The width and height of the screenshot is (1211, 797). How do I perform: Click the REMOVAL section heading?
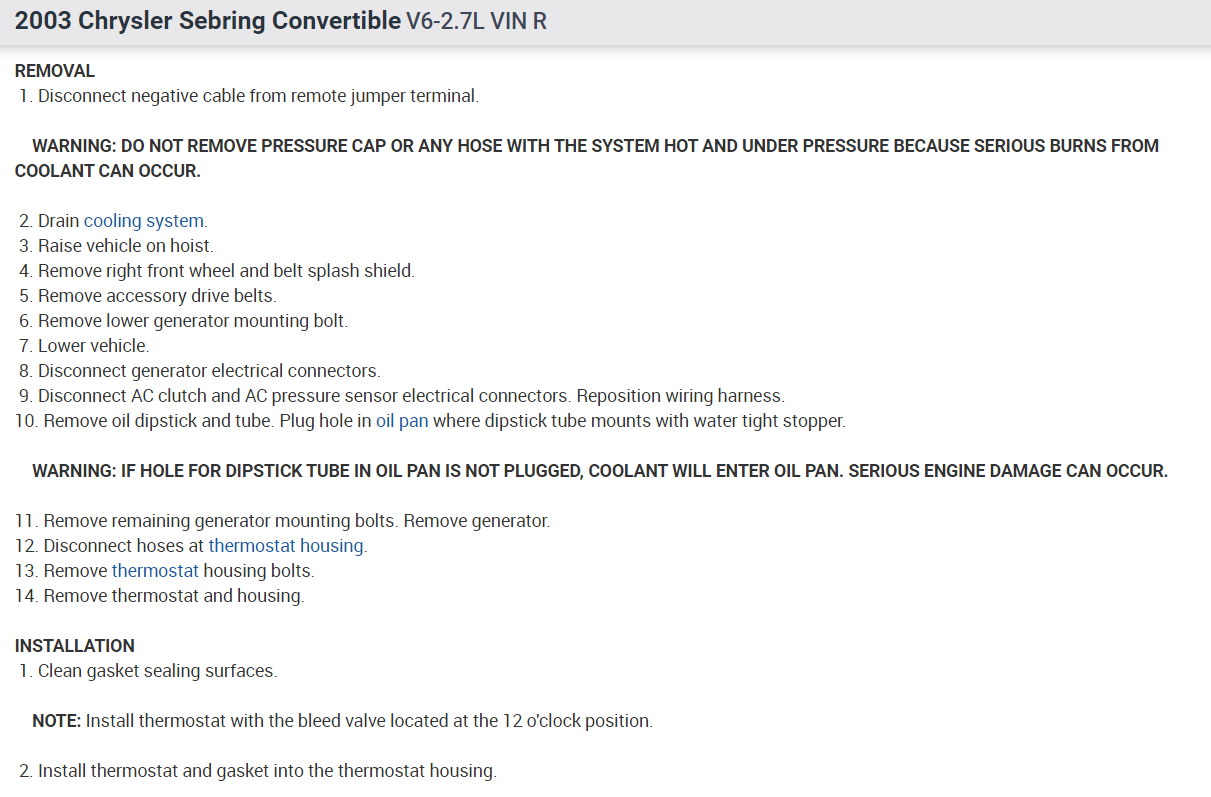55,71
